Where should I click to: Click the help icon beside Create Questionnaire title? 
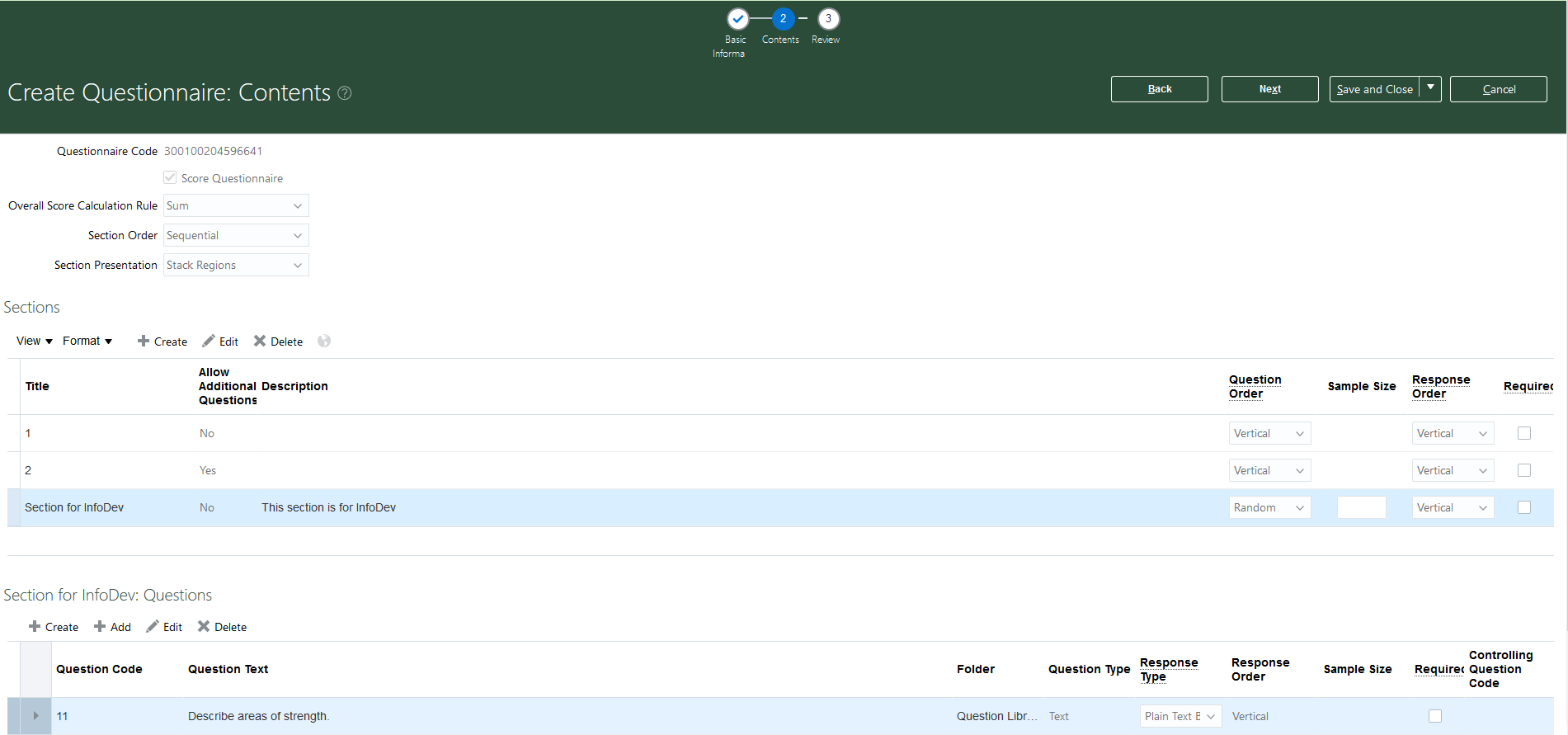click(345, 93)
